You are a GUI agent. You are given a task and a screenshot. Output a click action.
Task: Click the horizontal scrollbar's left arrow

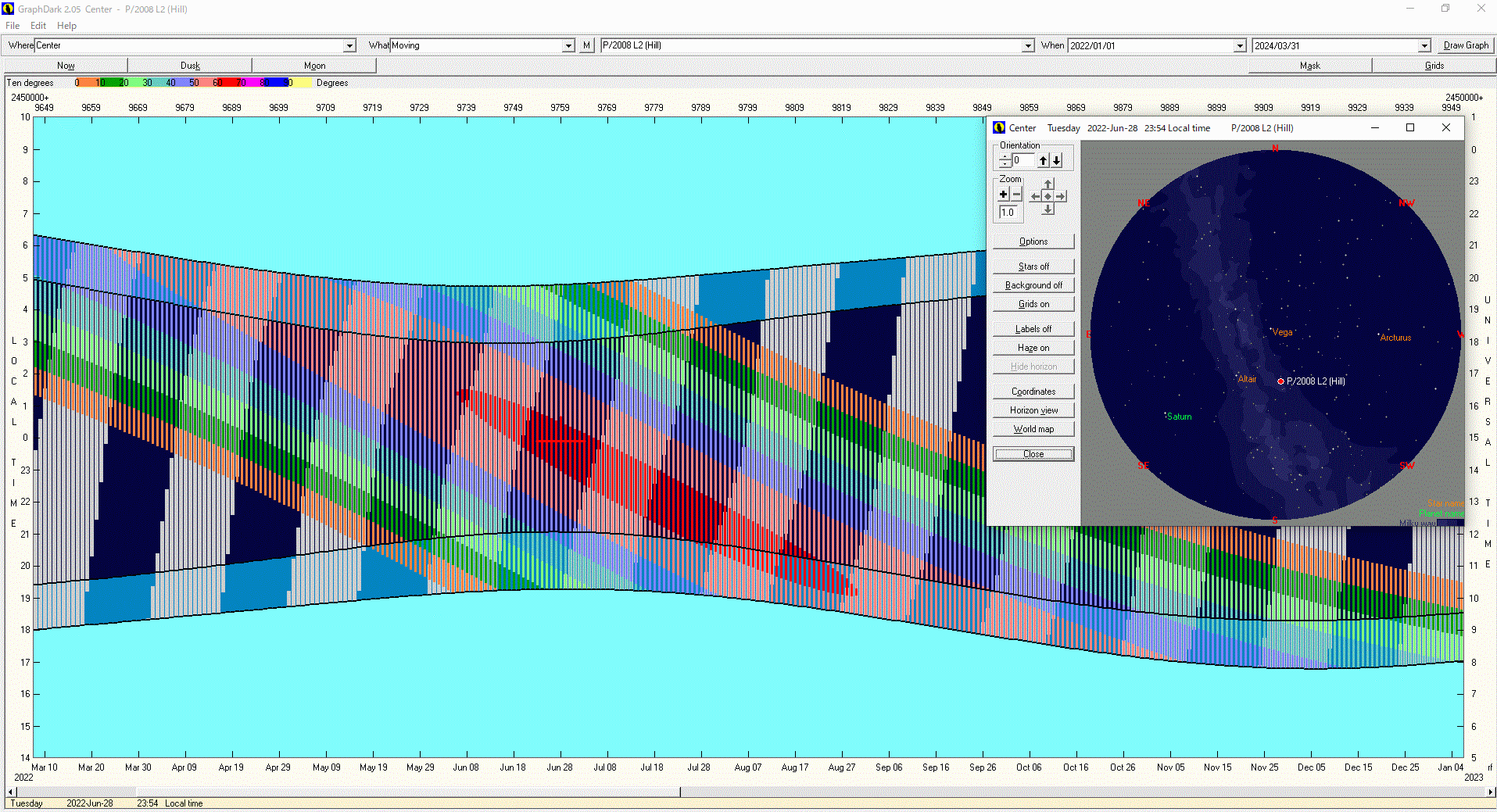pos(9,792)
